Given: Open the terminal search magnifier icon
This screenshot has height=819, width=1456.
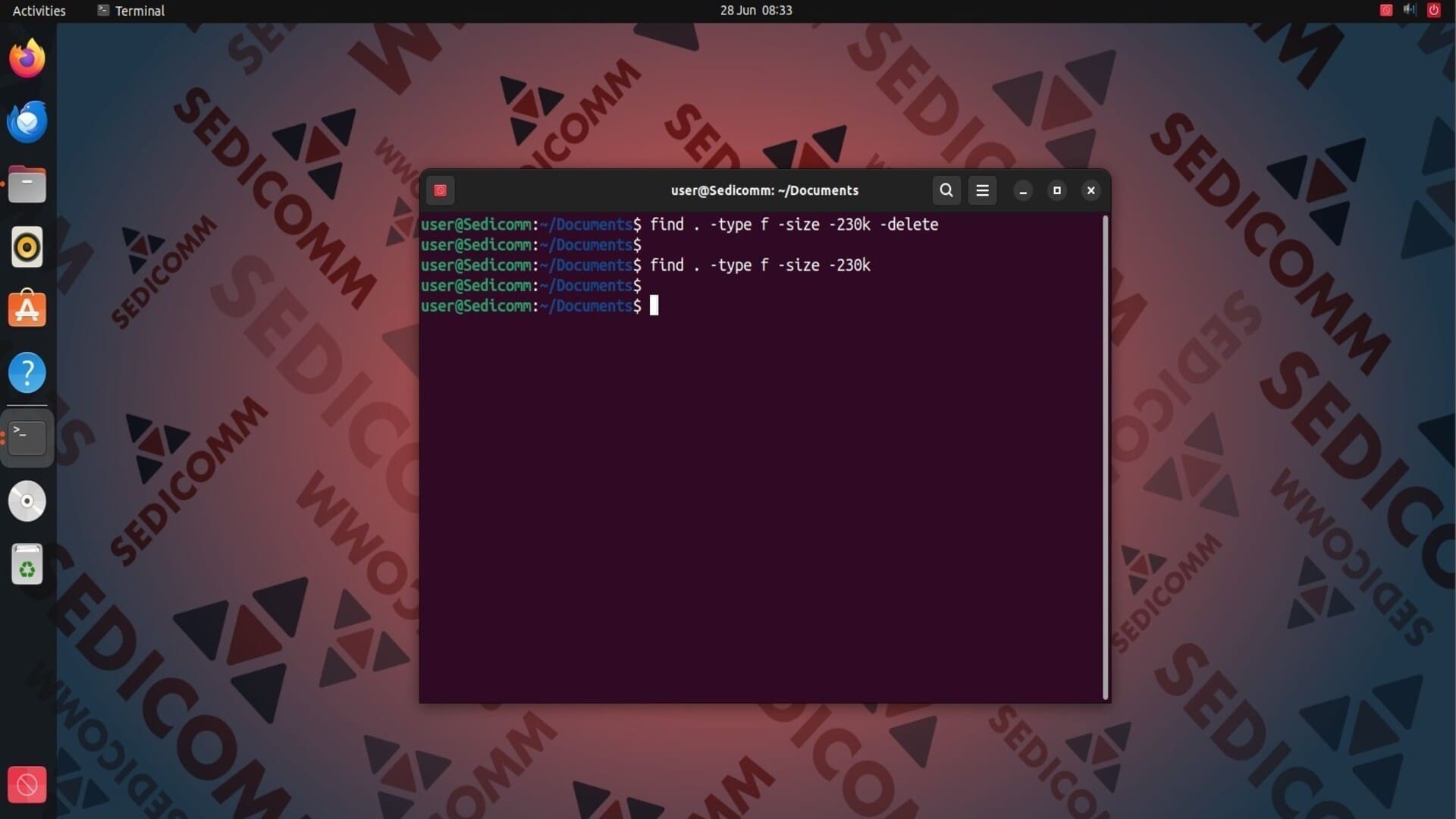Looking at the screenshot, I should (x=946, y=190).
